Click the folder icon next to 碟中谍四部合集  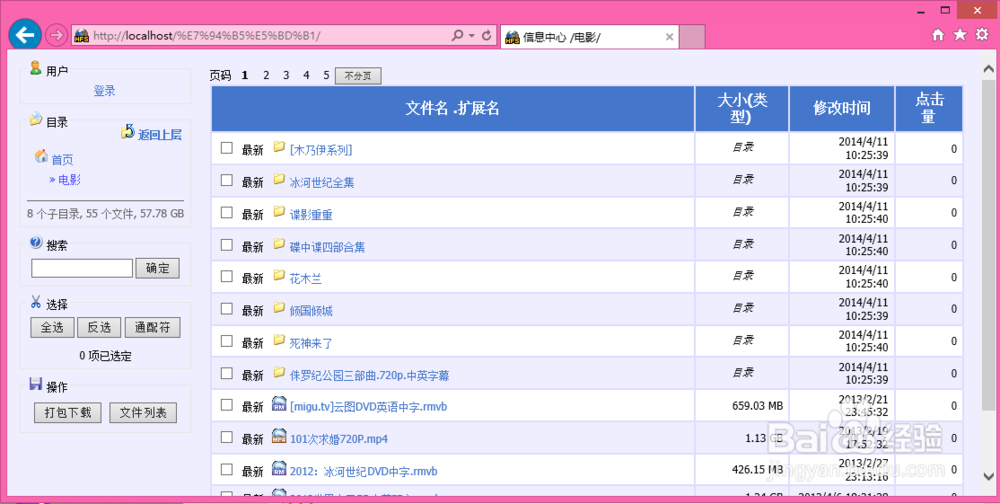279,244
